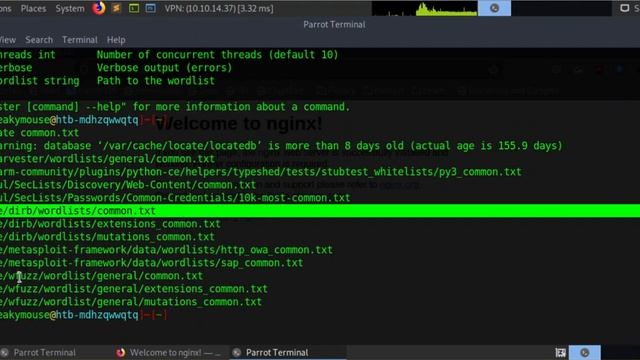This screenshot has width=640, height=360.
Task: Click the py3_common.txt path line
Action: [x=261, y=172]
